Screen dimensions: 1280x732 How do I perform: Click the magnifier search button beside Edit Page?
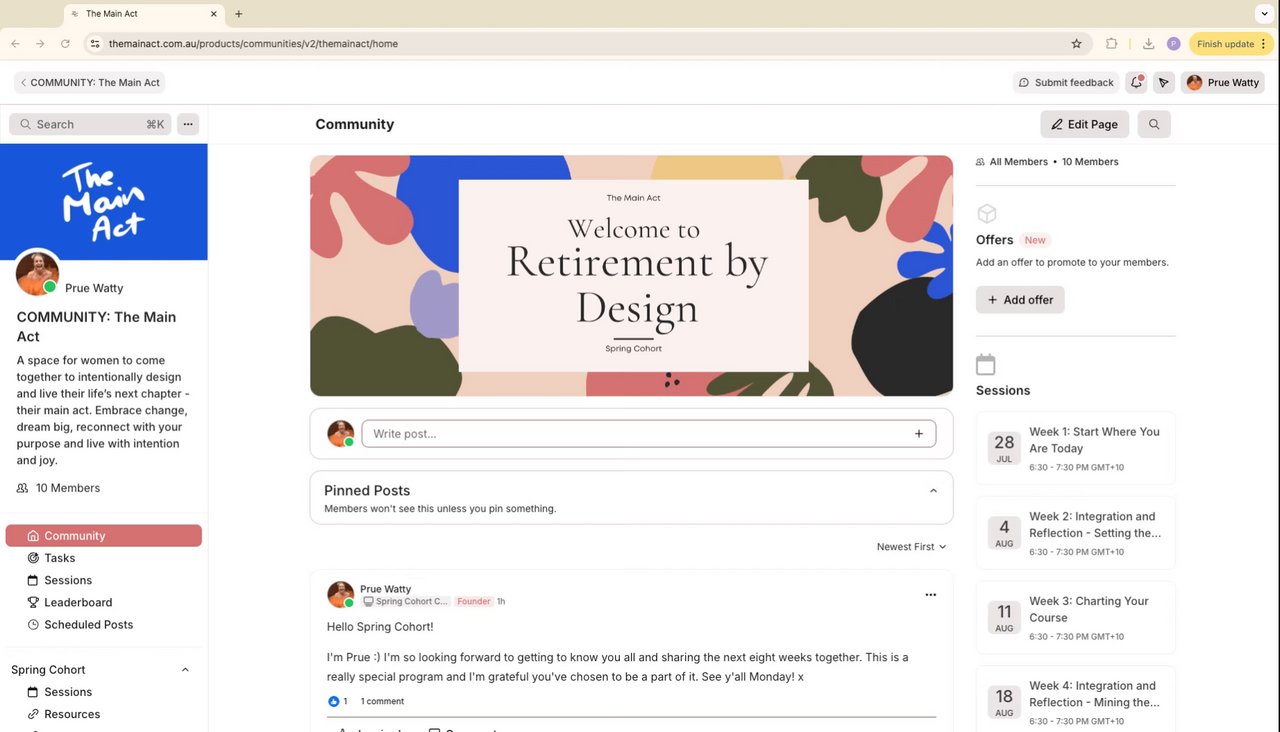1154,124
